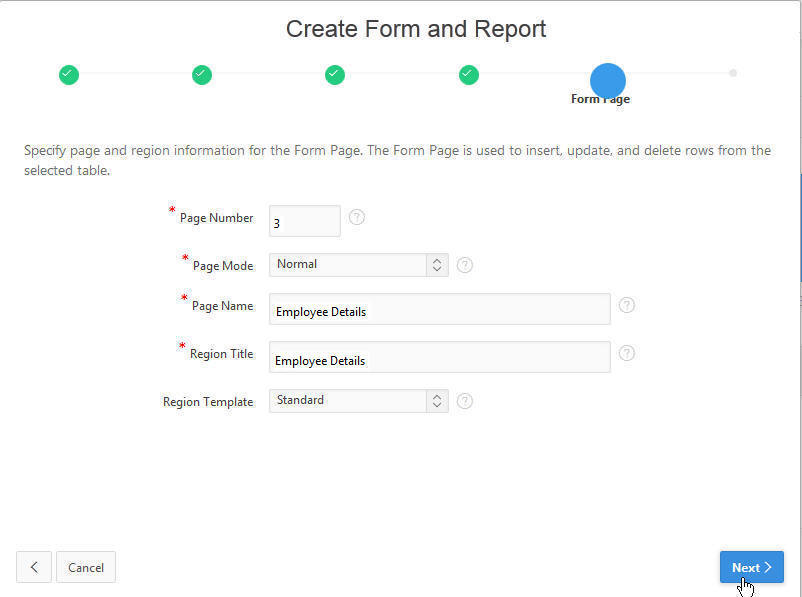Screen dimensions: 802x597
Task: Open help for the Region Template field
Action: click(x=464, y=401)
